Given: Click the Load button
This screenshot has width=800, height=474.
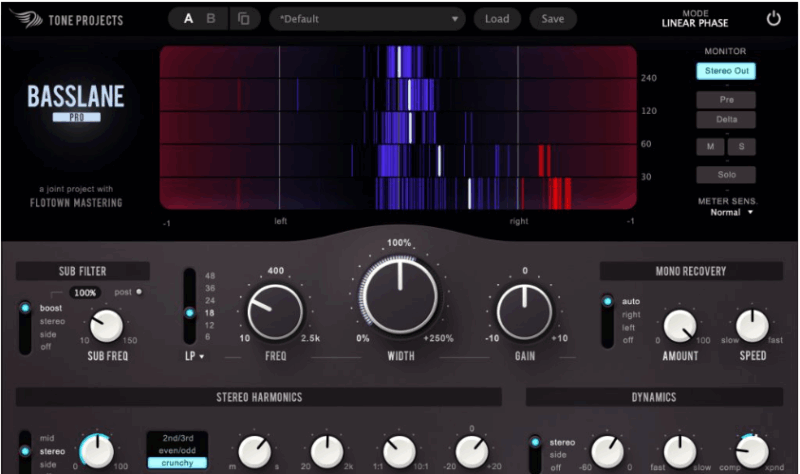Looking at the screenshot, I should (x=497, y=19).
